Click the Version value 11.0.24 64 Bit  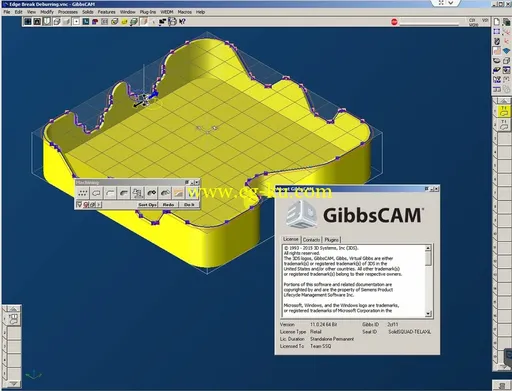pyautogui.click(x=323, y=324)
